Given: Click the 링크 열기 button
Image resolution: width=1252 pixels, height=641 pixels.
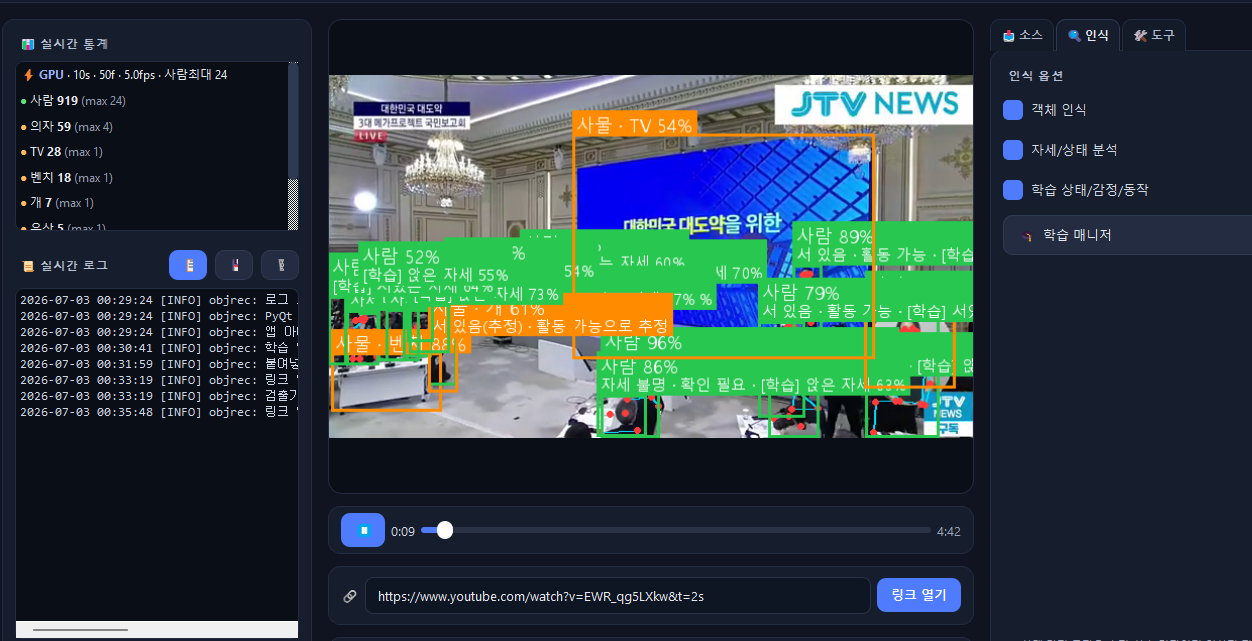Looking at the screenshot, I should click(919, 595).
